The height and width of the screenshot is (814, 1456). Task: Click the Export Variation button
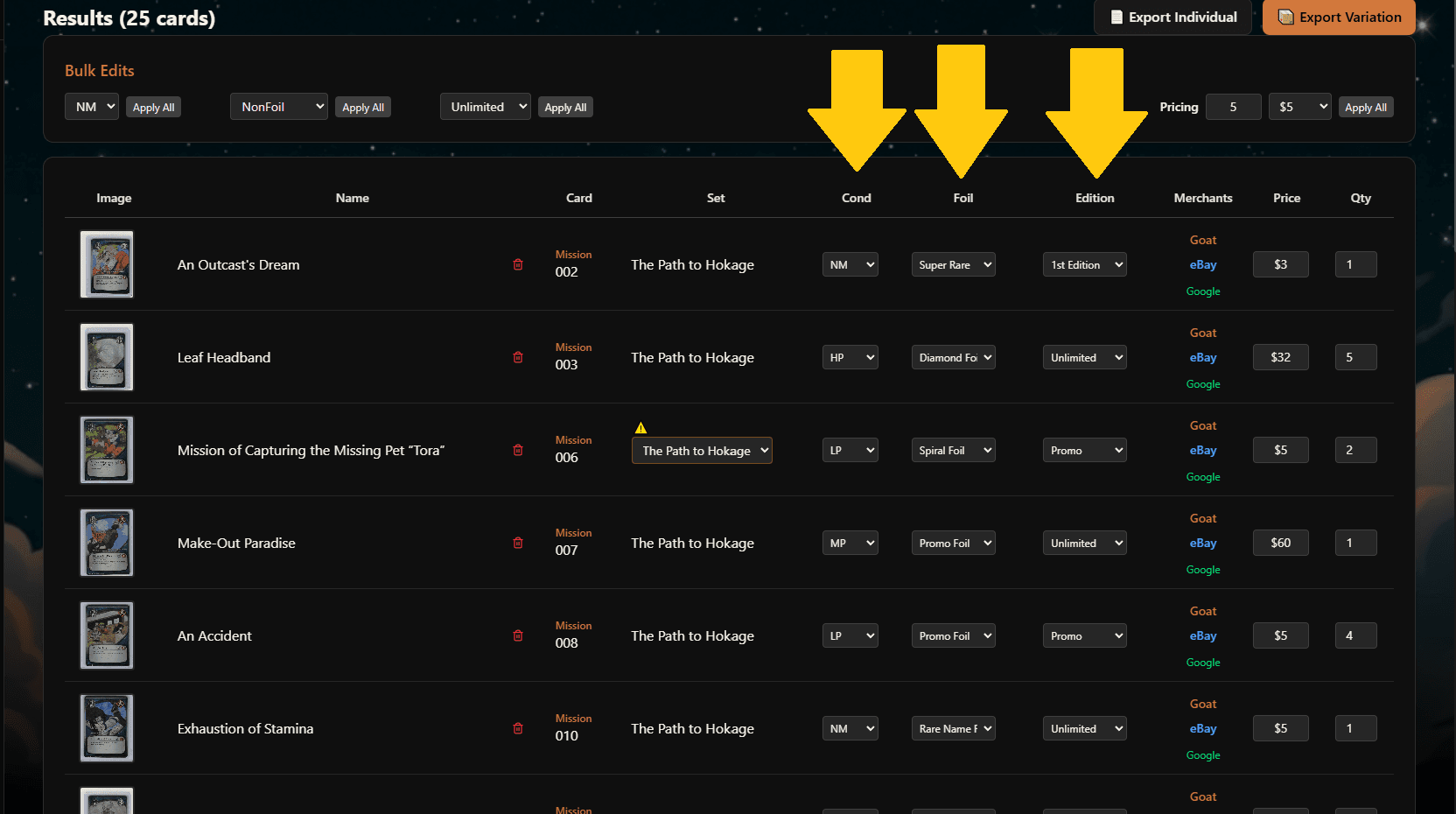tap(1339, 18)
